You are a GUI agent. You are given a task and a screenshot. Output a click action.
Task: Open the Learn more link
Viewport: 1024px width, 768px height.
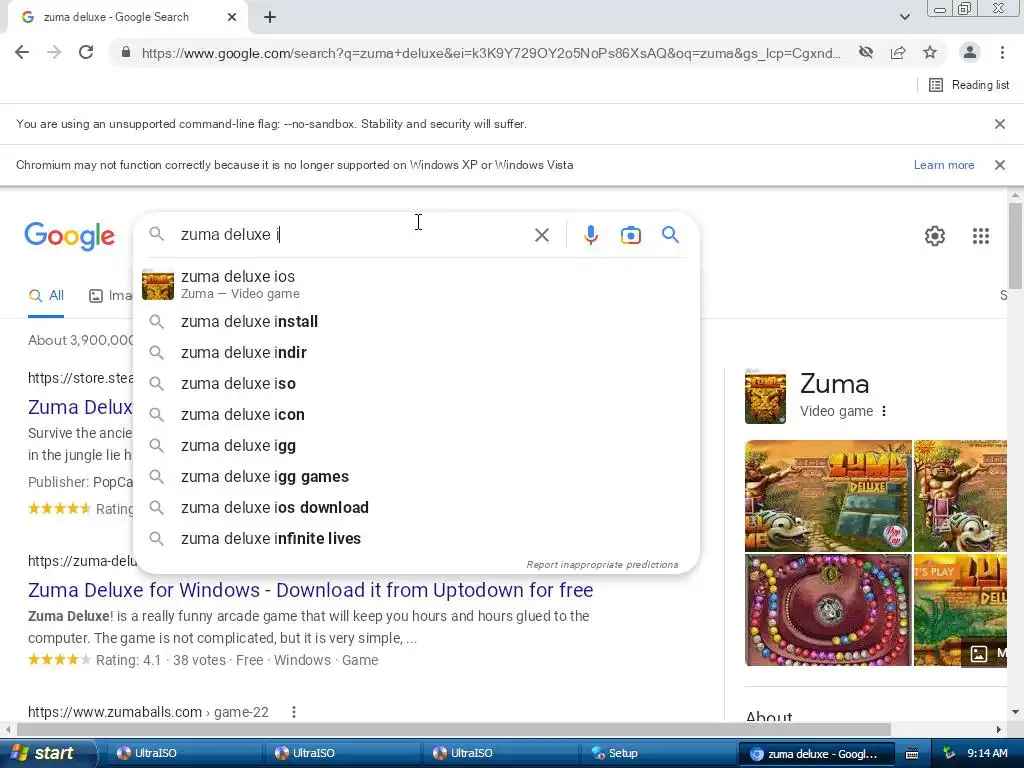click(x=944, y=165)
